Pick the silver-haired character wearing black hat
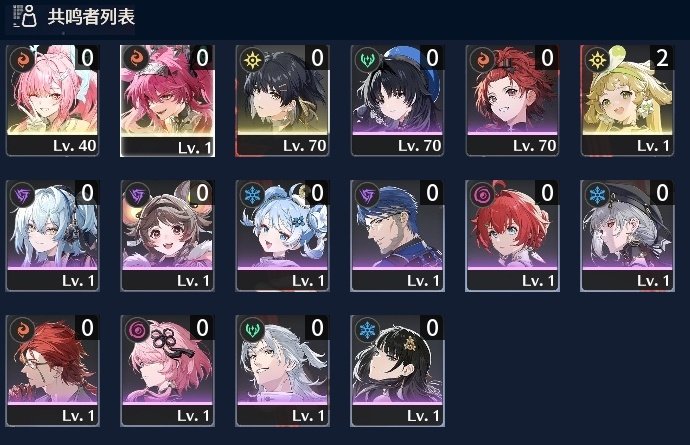 (627, 235)
